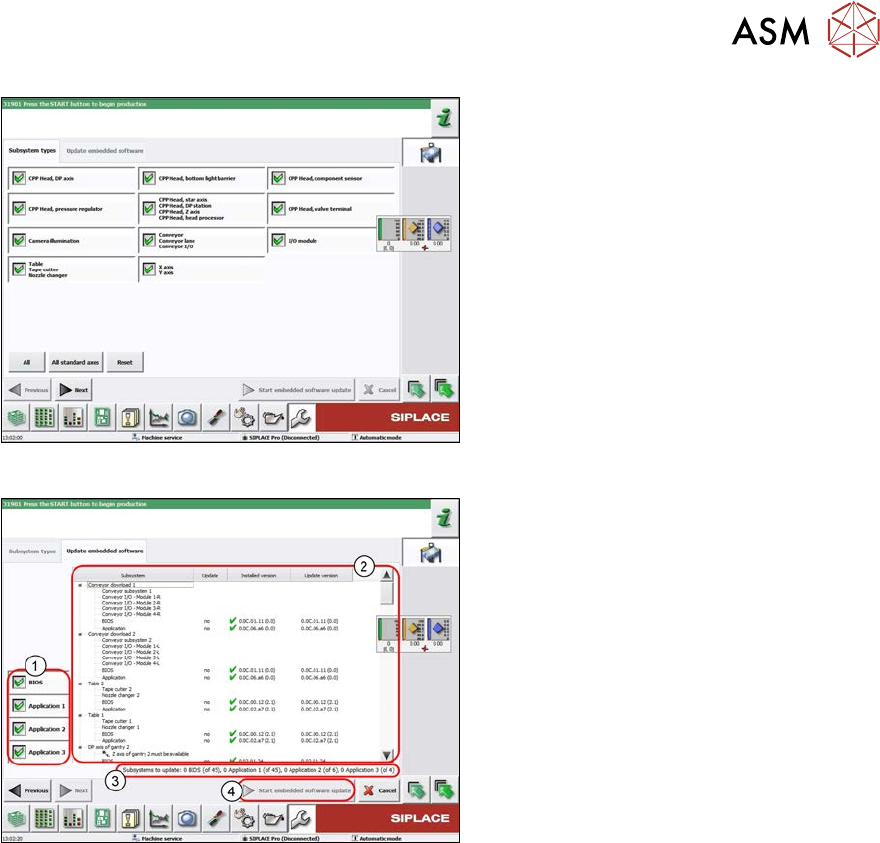Click the stacked boards icon in the top toolbar
880x843 pixels.
(x=17, y=418)
